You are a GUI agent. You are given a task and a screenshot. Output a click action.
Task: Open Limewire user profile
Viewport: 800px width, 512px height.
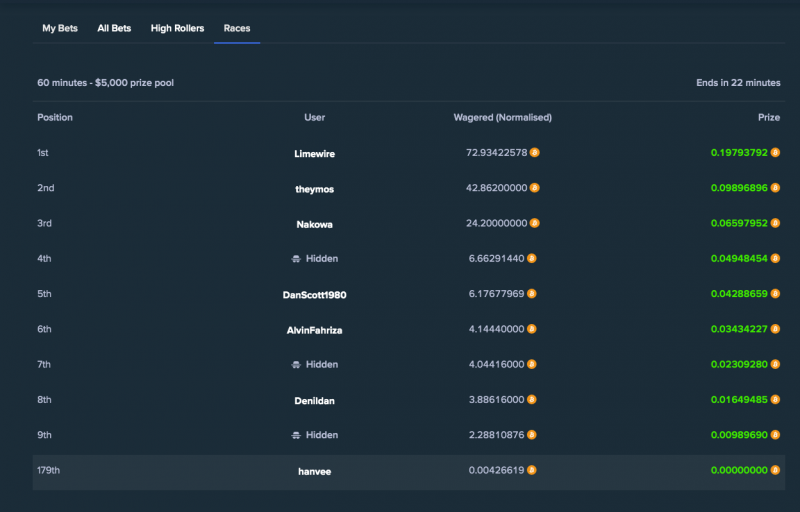[314, 153]
